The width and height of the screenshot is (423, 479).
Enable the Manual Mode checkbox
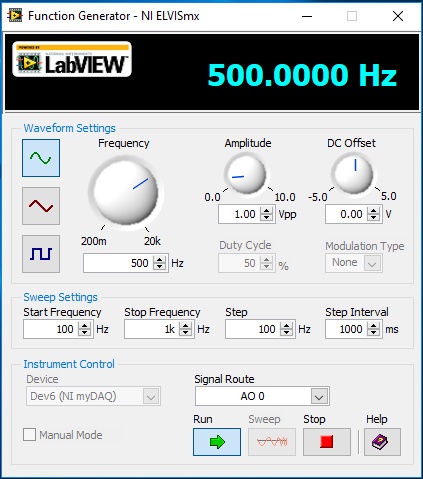(x=29, y=435)
